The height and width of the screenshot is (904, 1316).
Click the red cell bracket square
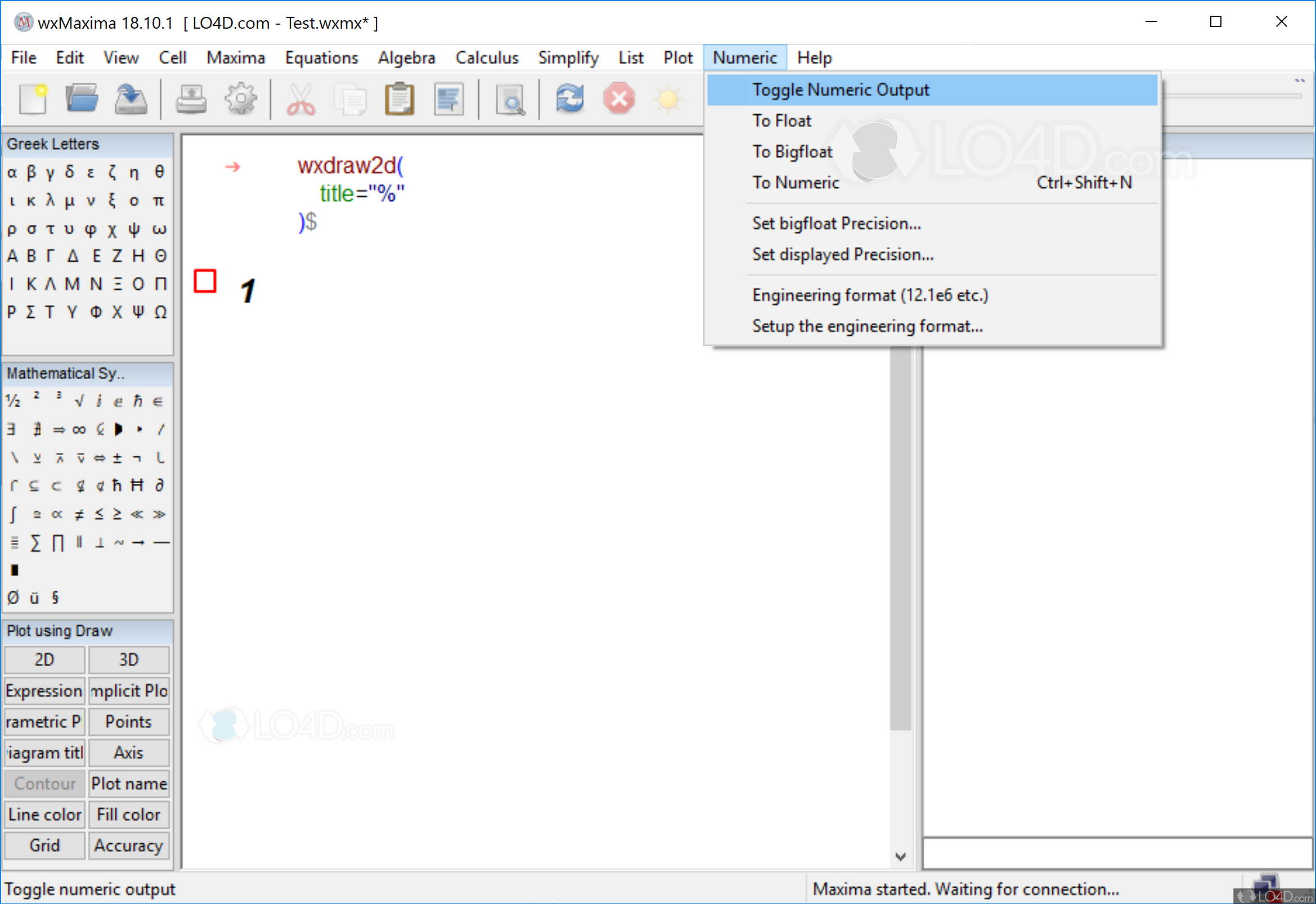[x=204, y=281]
